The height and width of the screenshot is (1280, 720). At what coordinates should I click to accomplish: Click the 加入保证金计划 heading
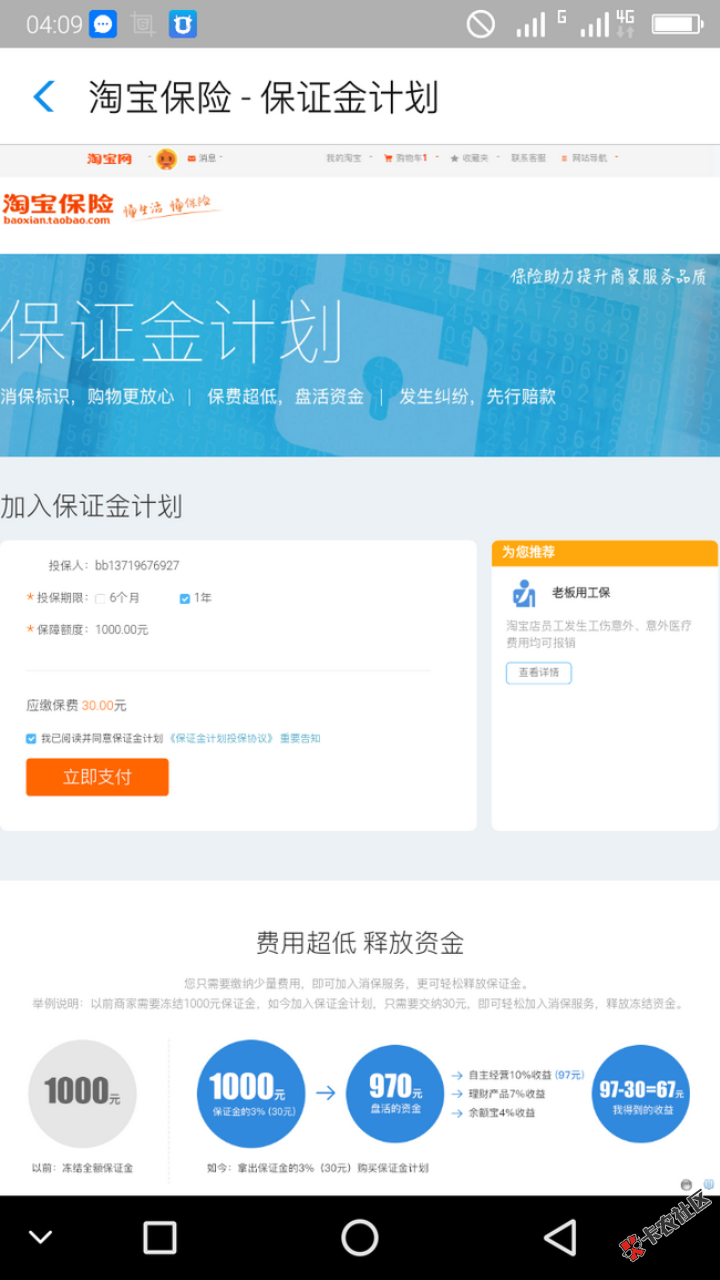(91, 506)
